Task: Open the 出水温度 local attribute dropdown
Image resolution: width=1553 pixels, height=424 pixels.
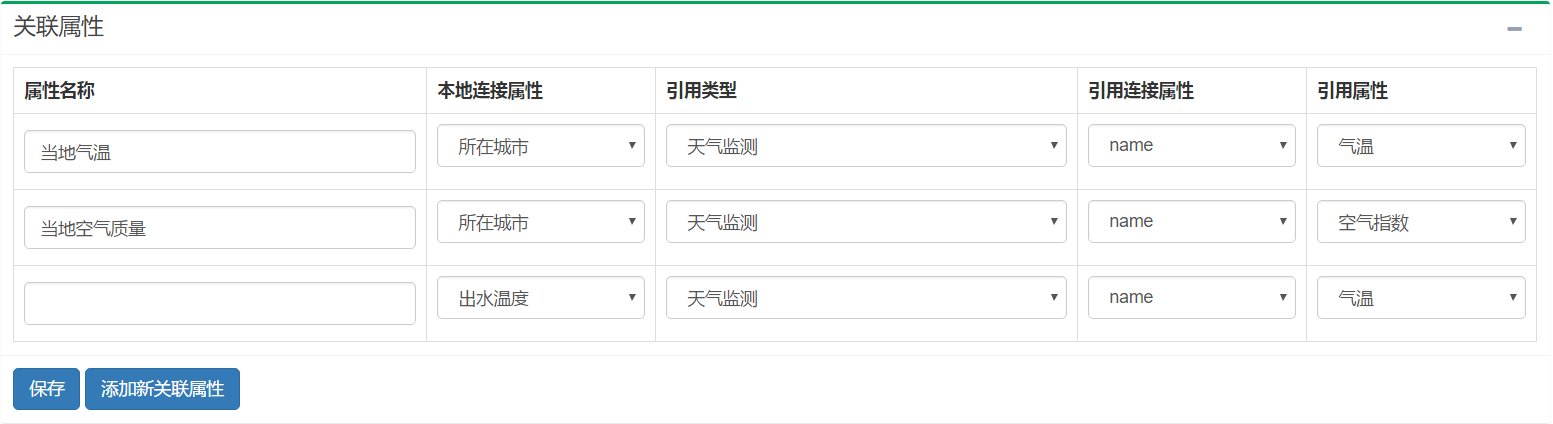Action: (x=541, y=298)
